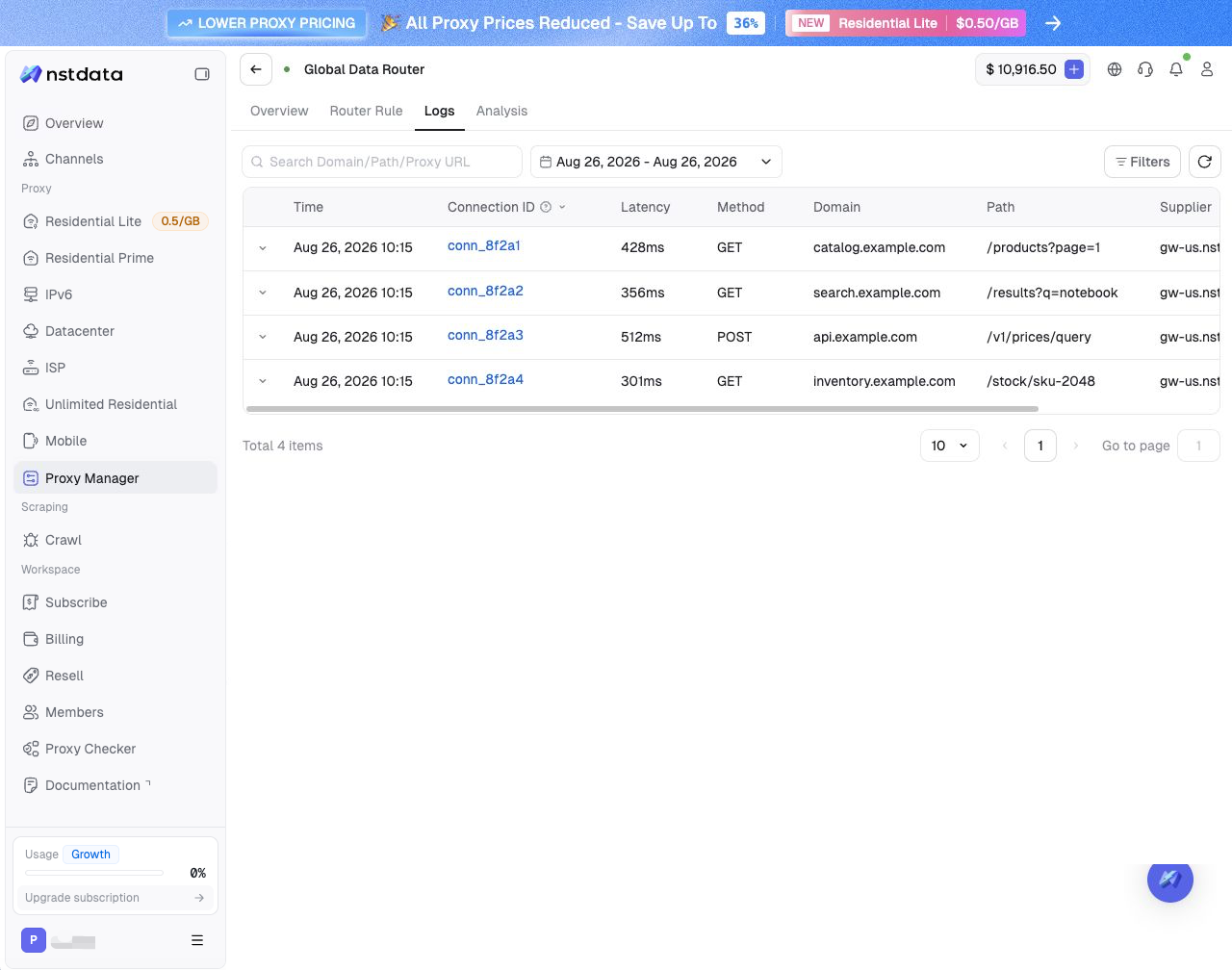The width and height of the screenshot is (1232, 970).
Task: Click the Go to page input
Action: click(1199, 446)
